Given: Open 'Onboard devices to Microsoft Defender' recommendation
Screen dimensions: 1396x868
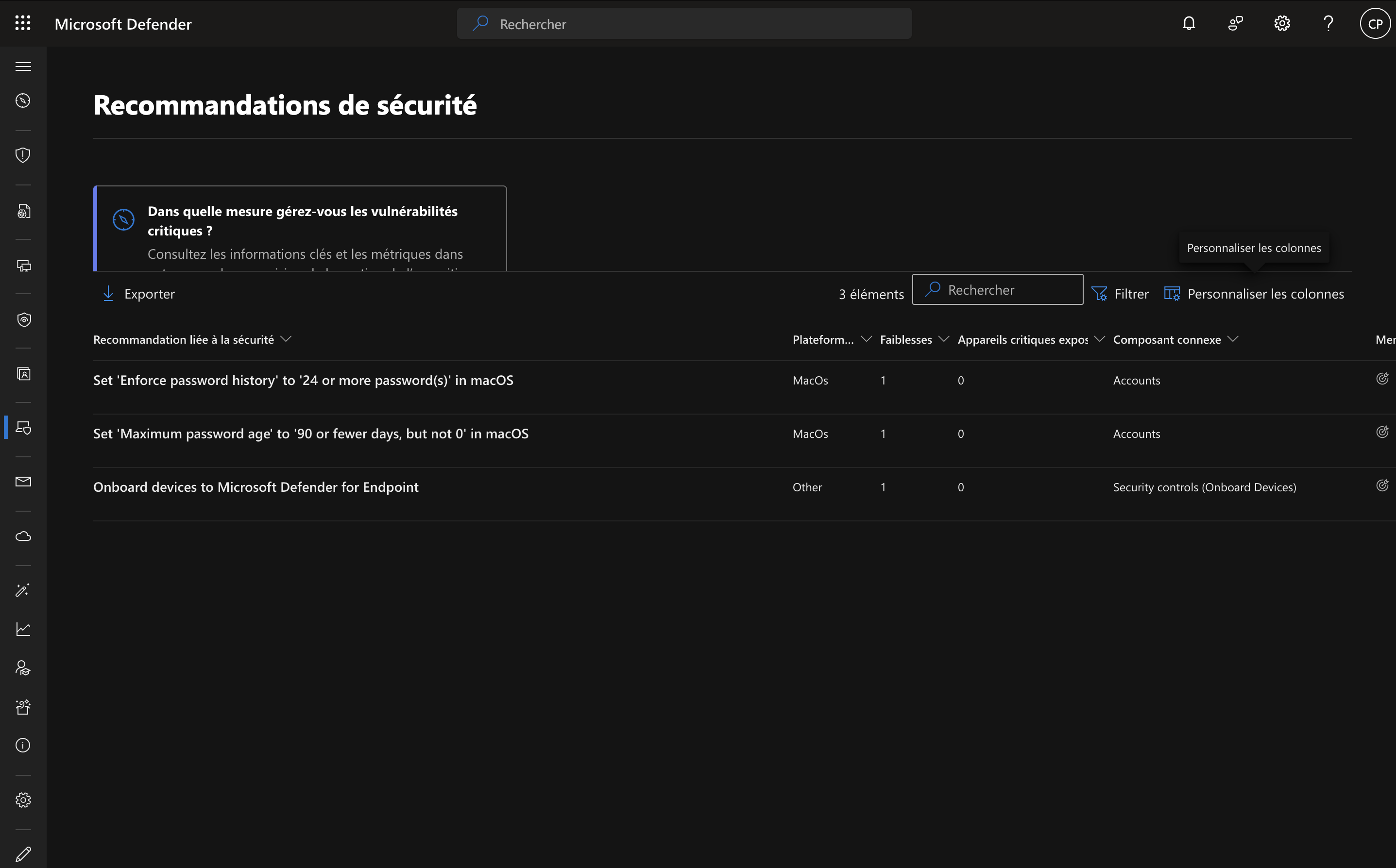Looking at the screenshot, I should click(255, 487).
